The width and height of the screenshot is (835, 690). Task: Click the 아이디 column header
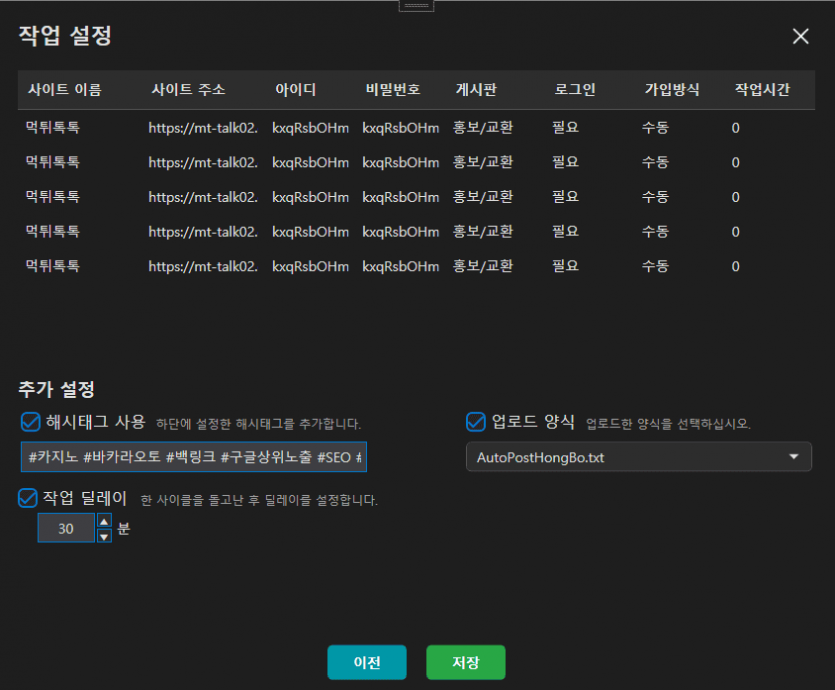295,90
